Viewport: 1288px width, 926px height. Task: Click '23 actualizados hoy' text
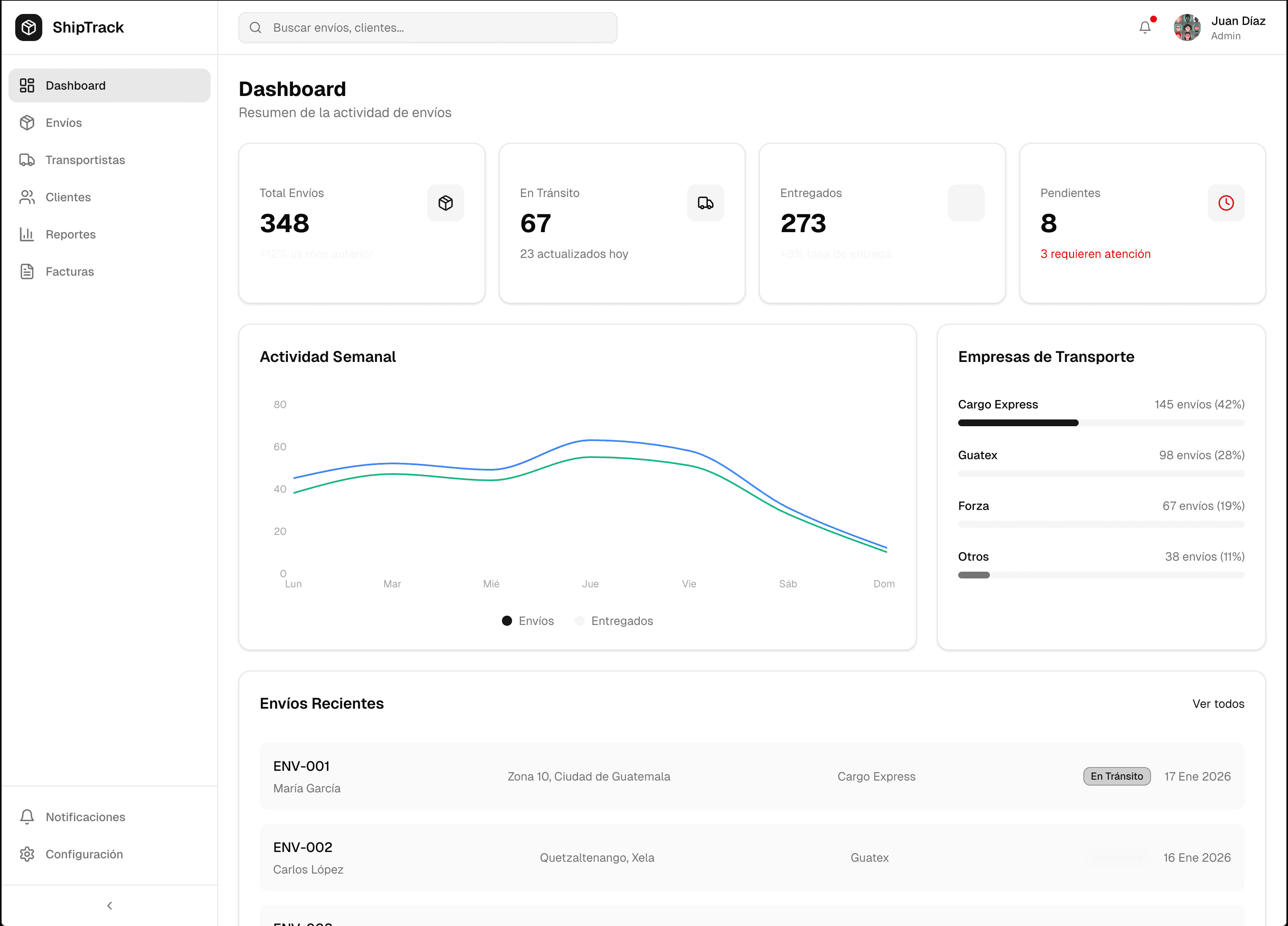(x=574, y=254)
